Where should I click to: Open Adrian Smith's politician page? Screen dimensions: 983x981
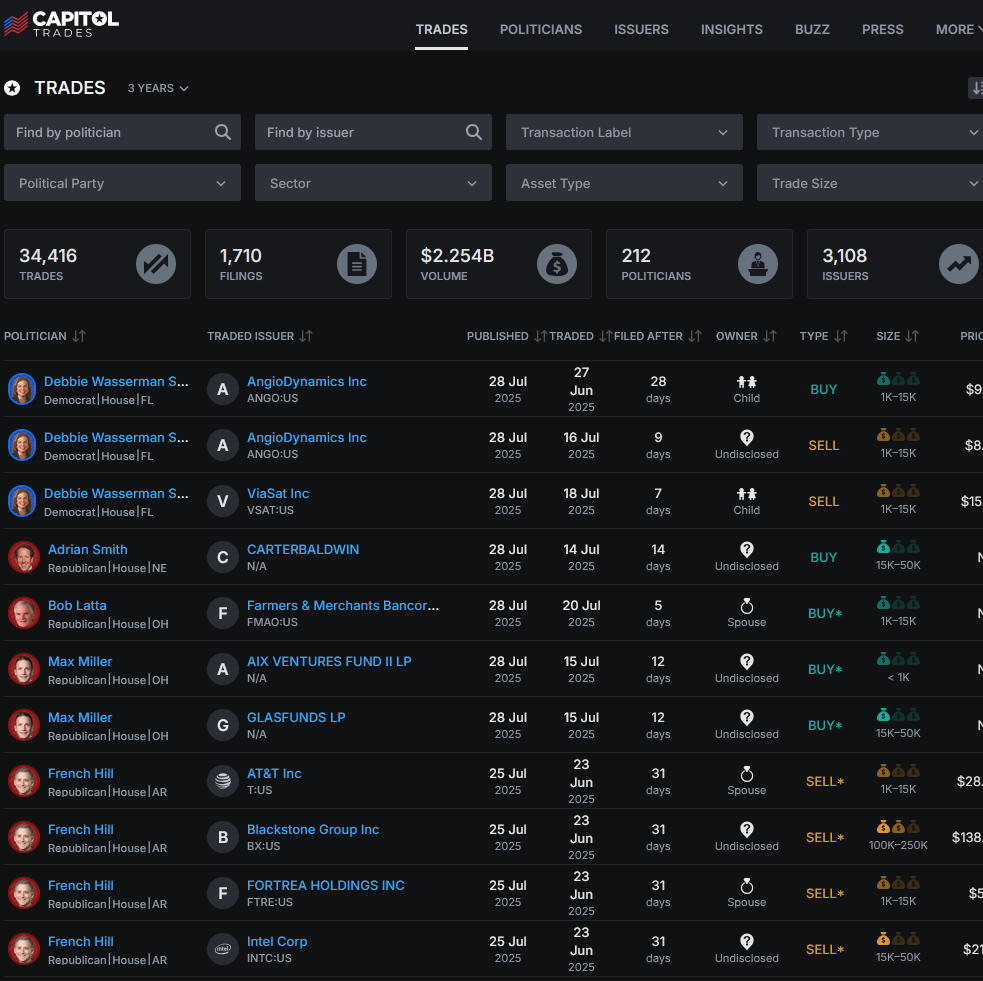pos(88,550)
